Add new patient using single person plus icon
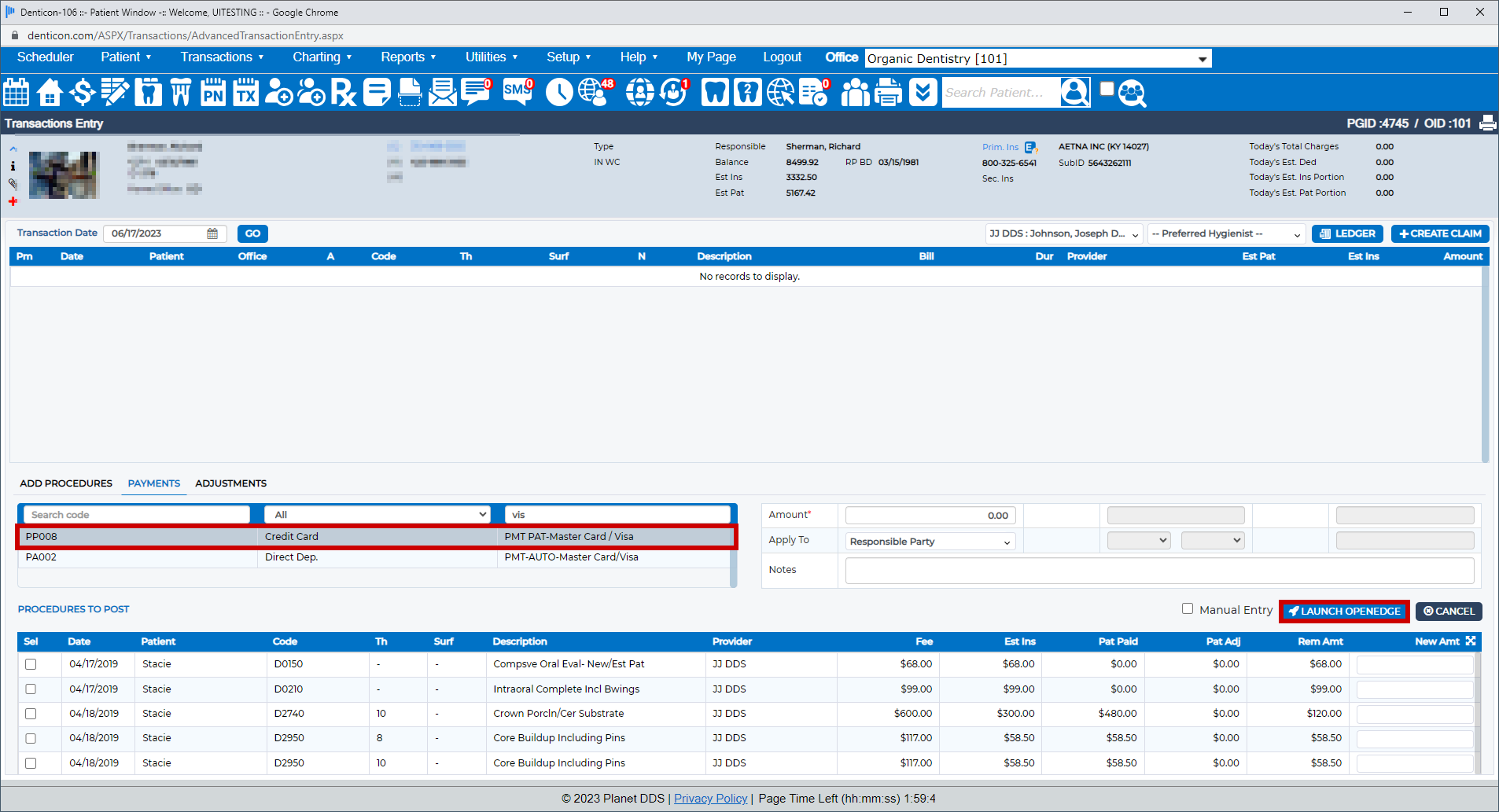 tap(278, 92)
